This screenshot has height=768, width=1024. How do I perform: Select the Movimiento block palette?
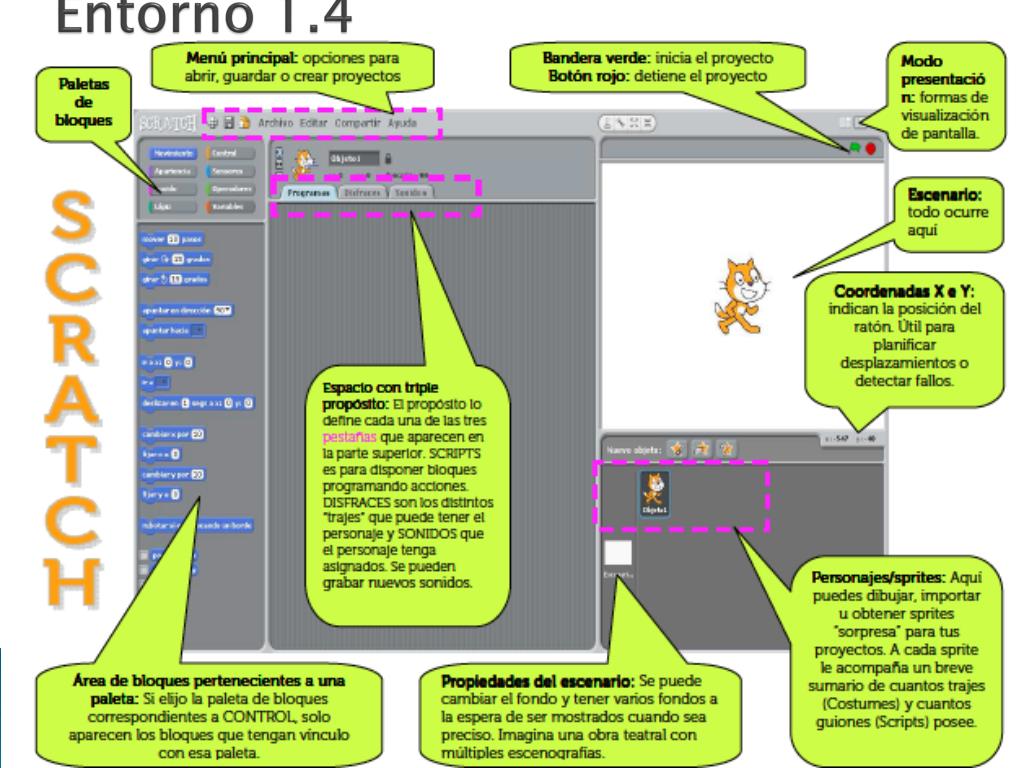click(172, 153)
